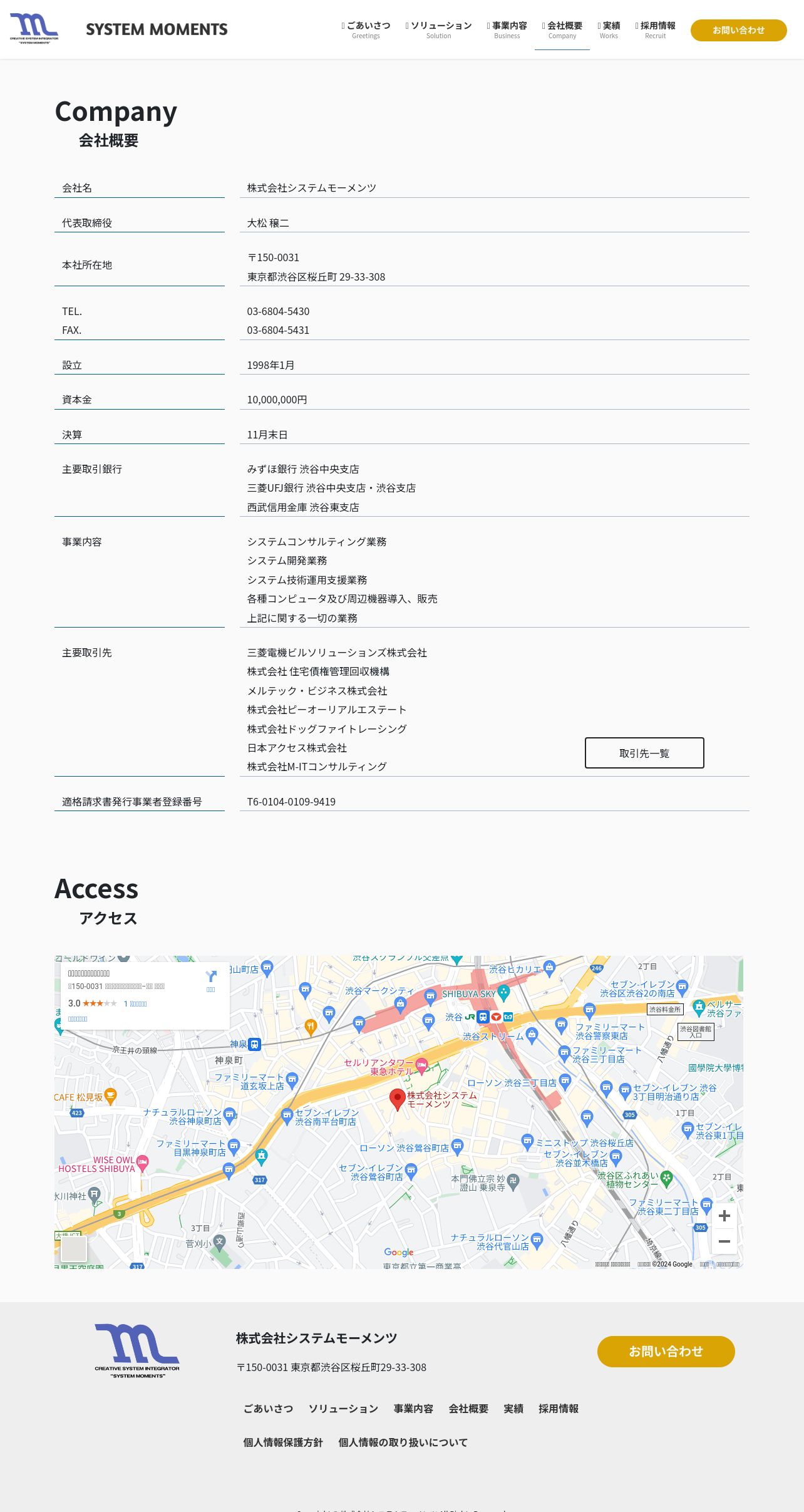The height and width of the screenshot is (1512, 804).
Task: Click the 渋谷ヒカリエ shopping marker
Action: [550, 968]
